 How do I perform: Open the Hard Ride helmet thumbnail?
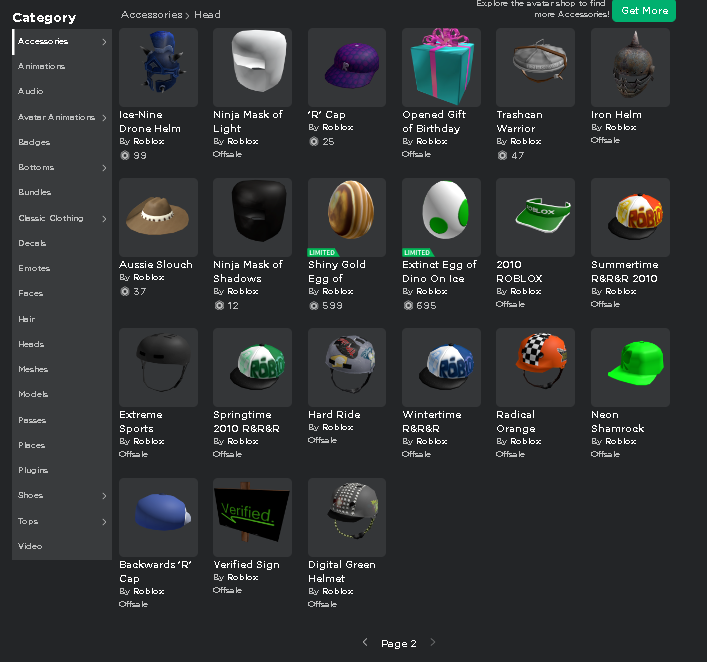[347, 368]
